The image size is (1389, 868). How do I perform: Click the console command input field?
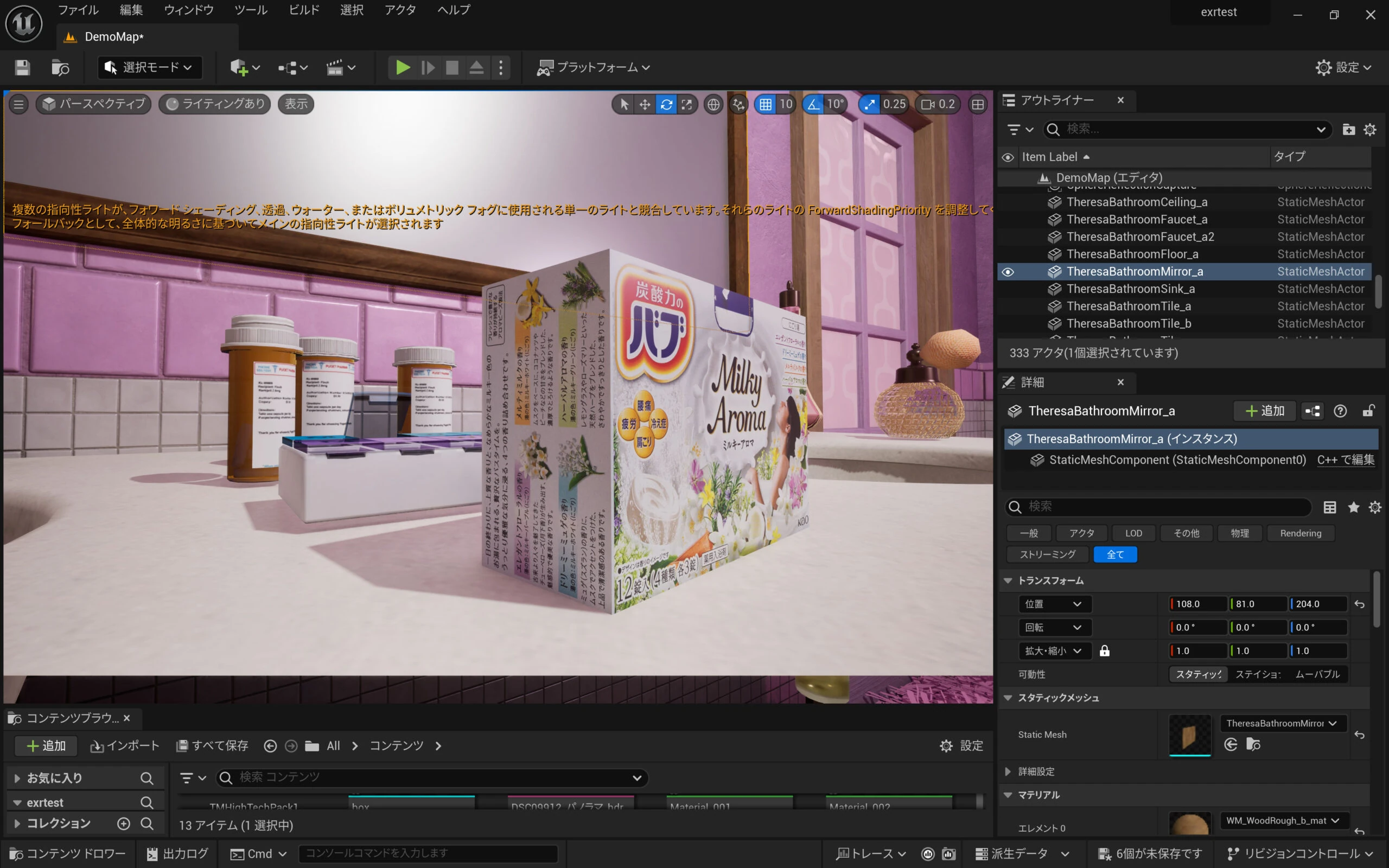coord(428,853)
